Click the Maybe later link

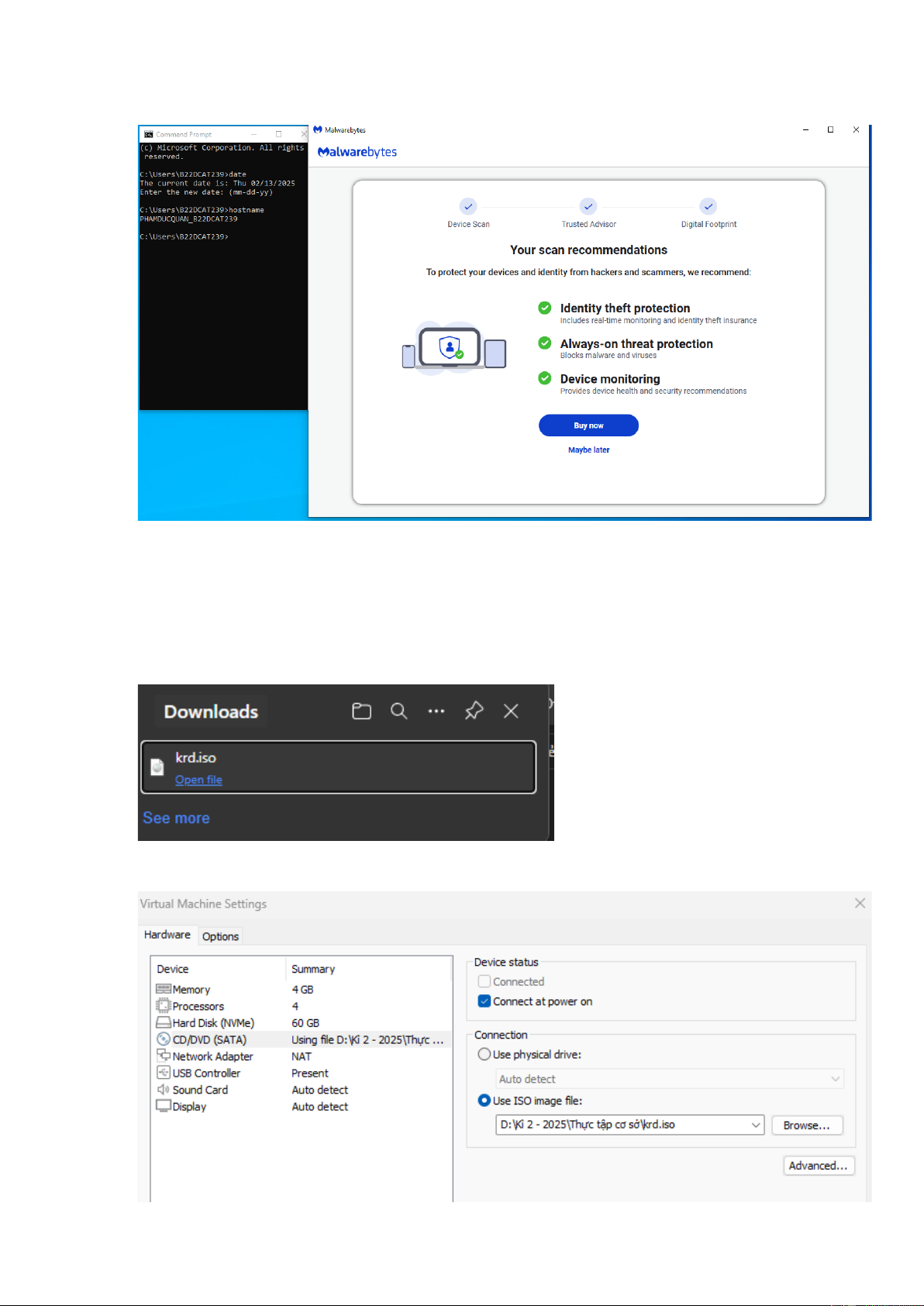click(x=588, y=450)
